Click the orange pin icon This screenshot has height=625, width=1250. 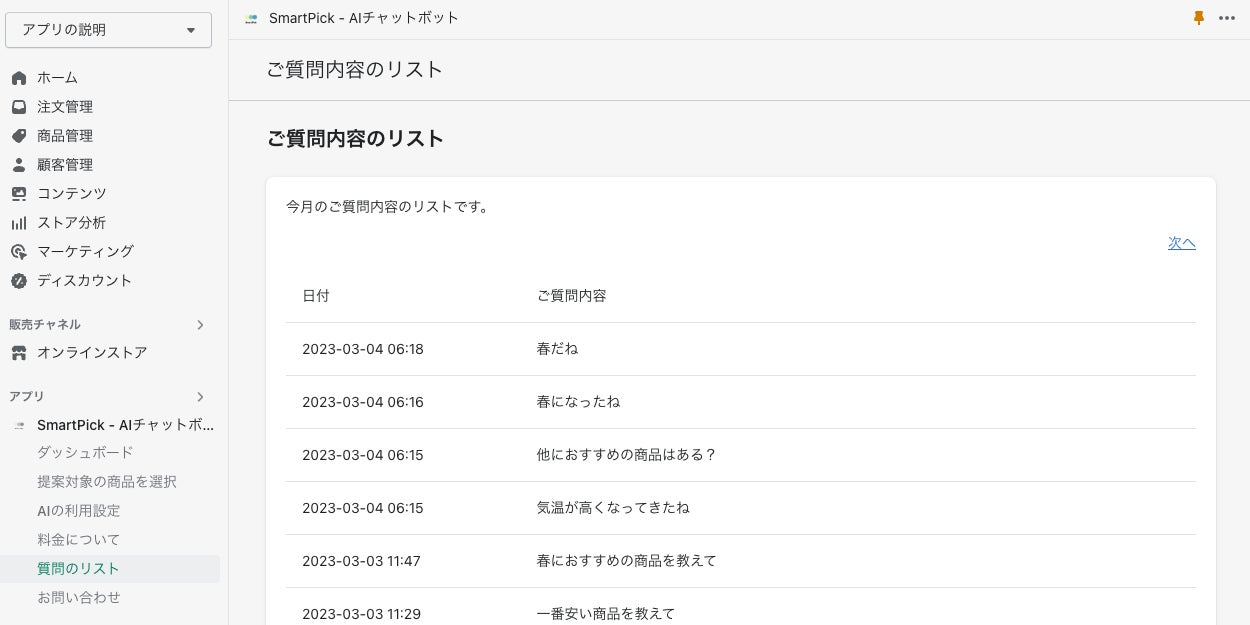[x=1199, y=18]
